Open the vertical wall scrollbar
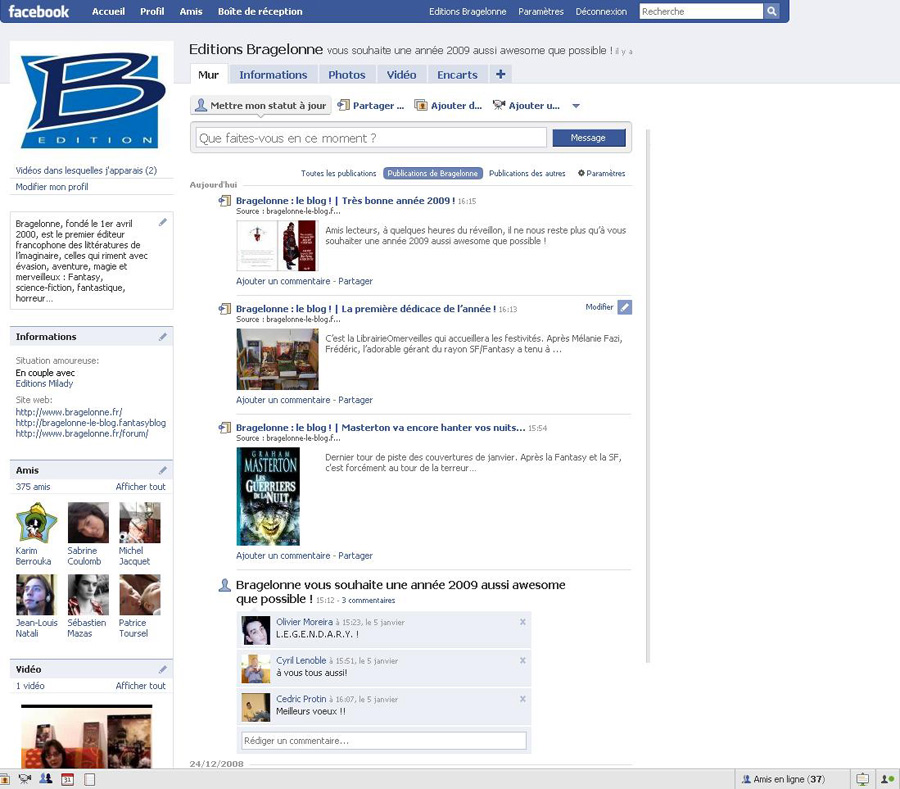 click(648, 396)
